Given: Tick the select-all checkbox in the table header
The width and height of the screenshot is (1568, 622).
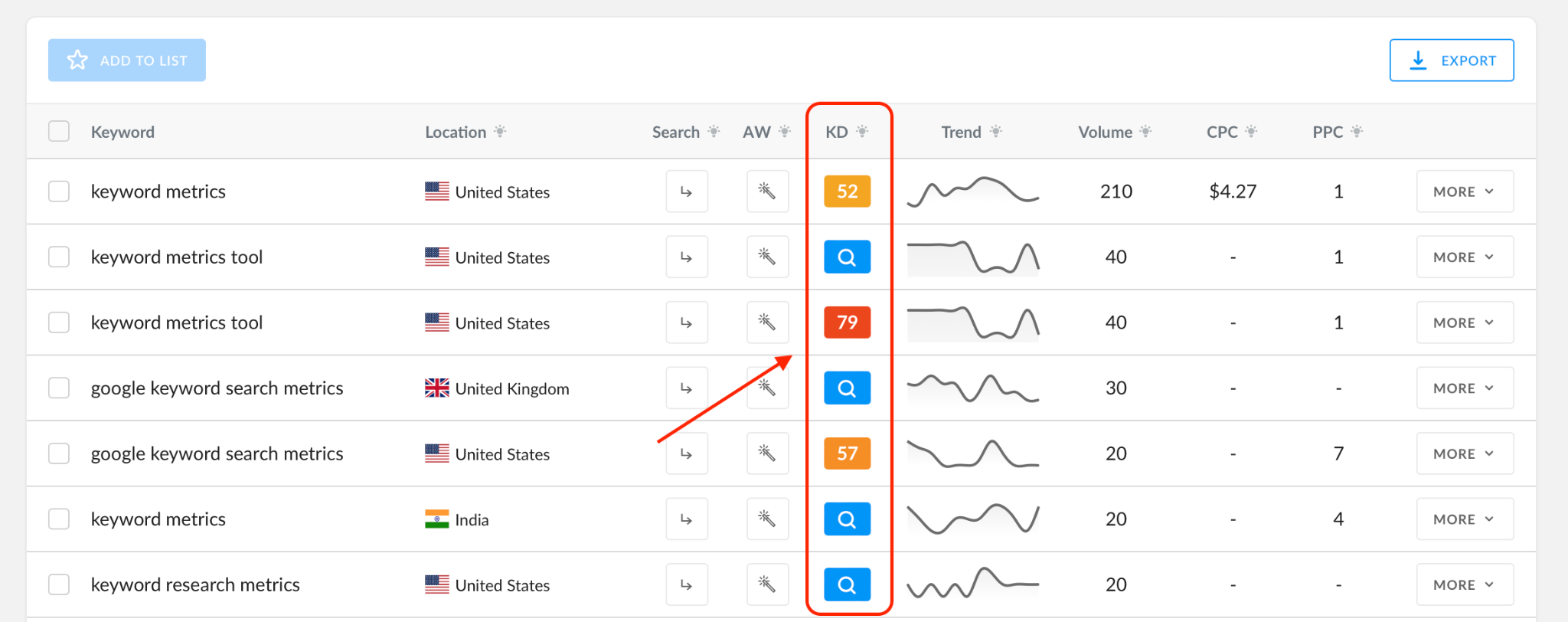Looking at the screenshot, I should (59, 131).
